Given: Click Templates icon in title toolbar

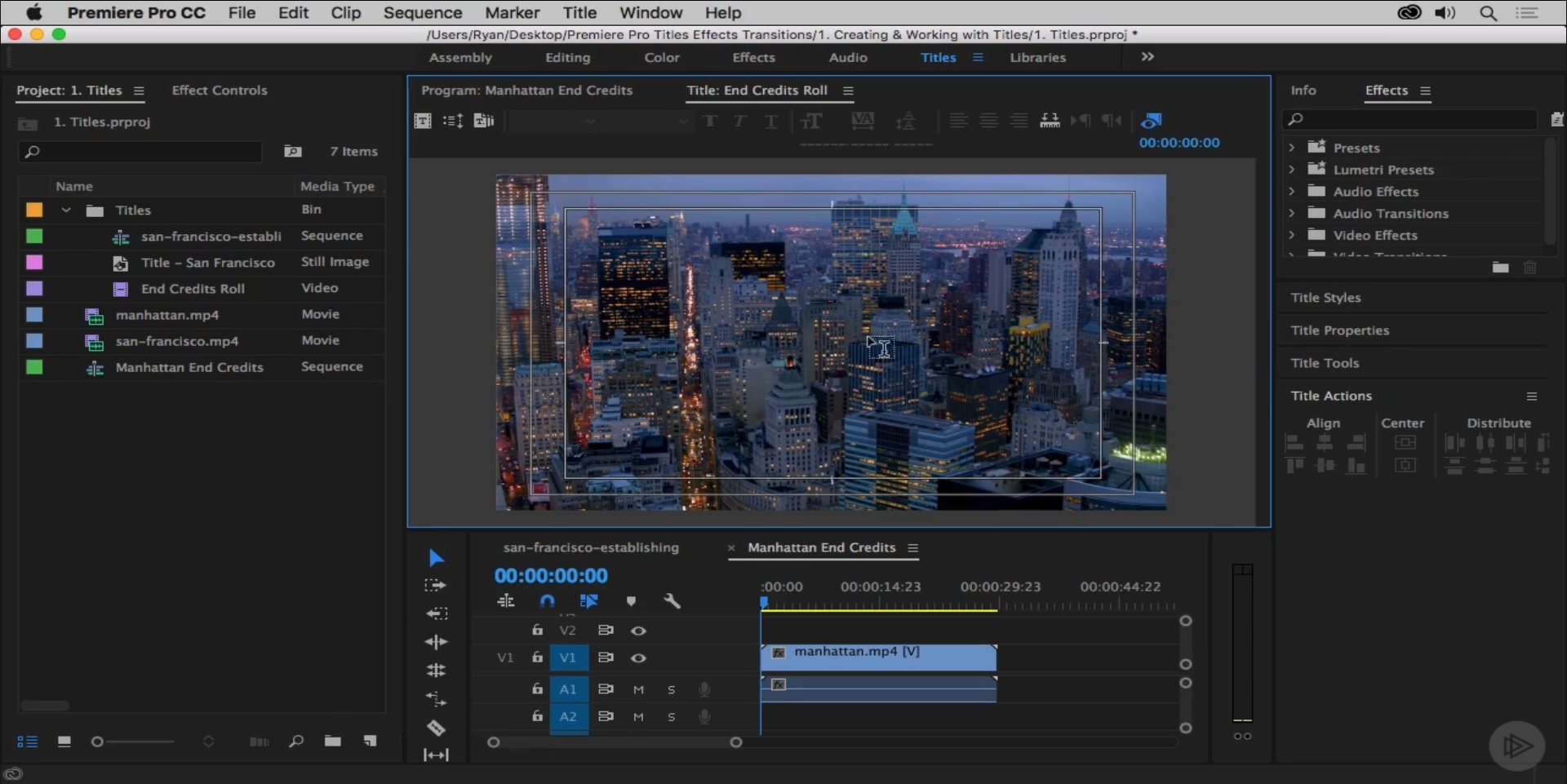Looking at the screenshot, I should pyautogui.click(x=484, y=121).
